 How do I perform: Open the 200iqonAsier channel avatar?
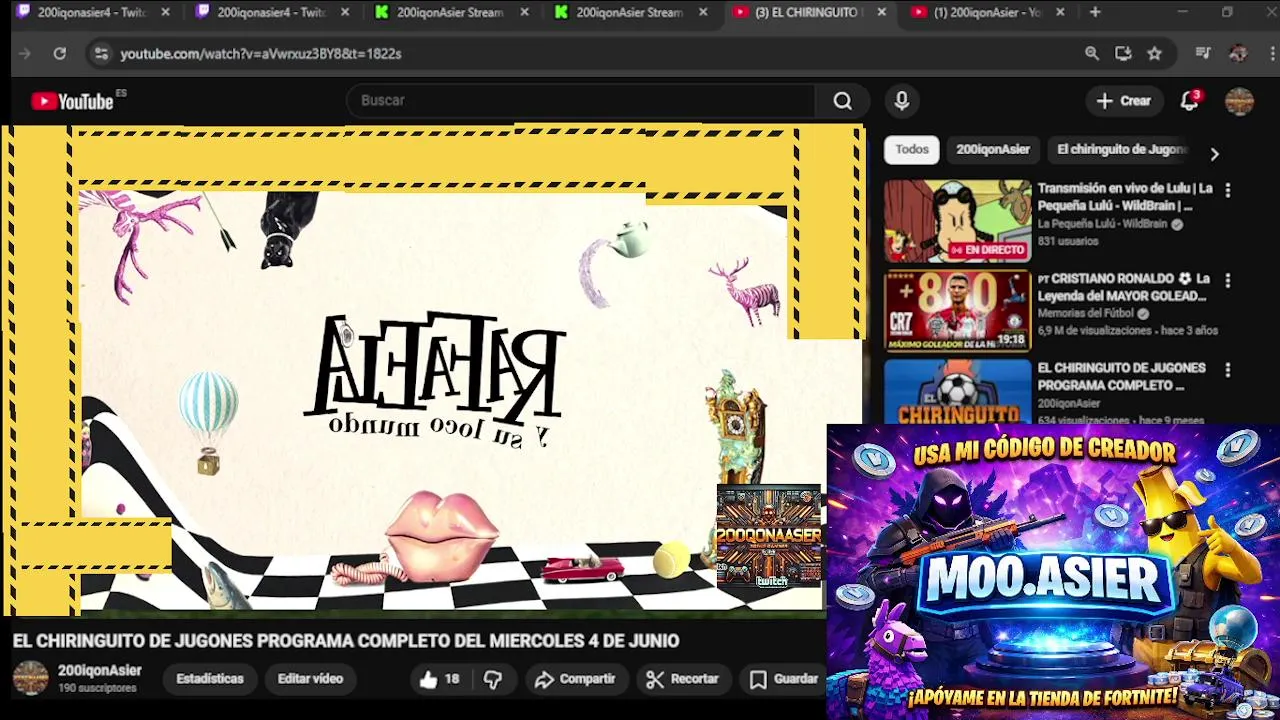[30, 678]
